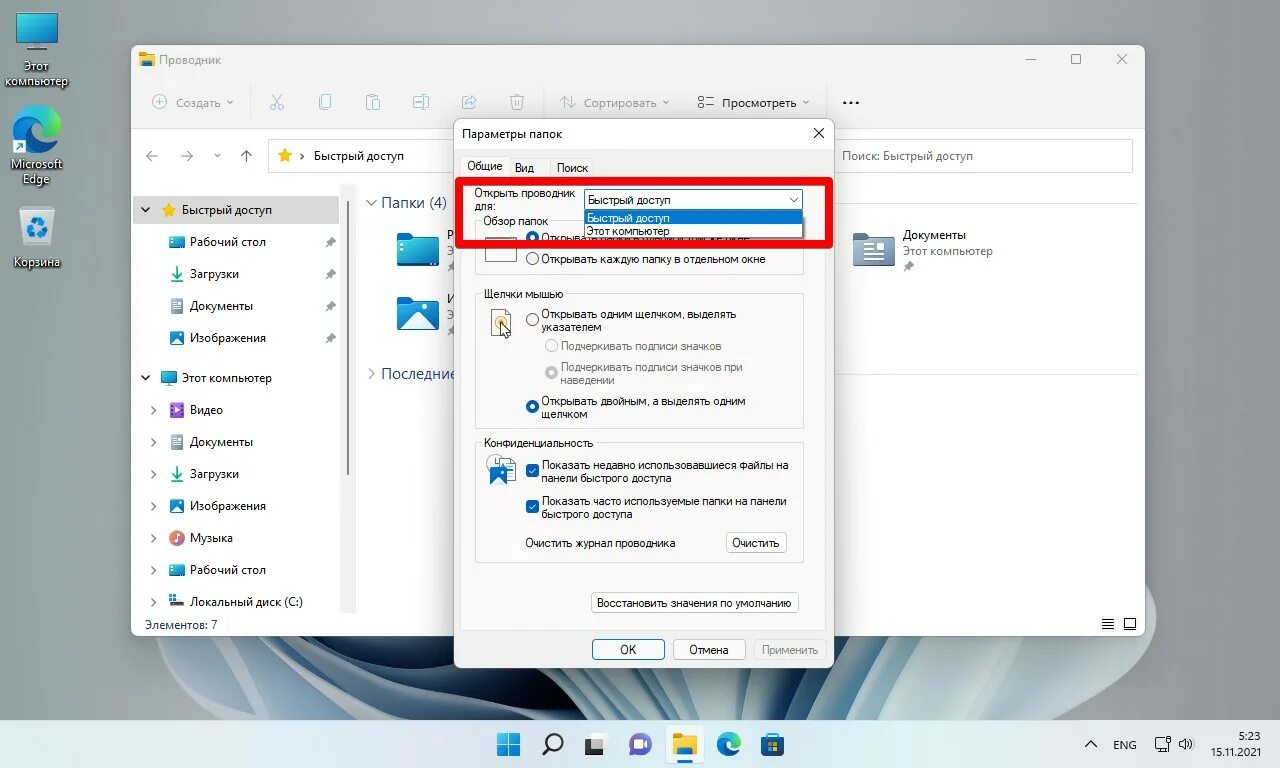This screenshot has width=1280, height=768.
Task: Click the Cut scissors icon in Explorer toolbar
Action: (277, 102)
